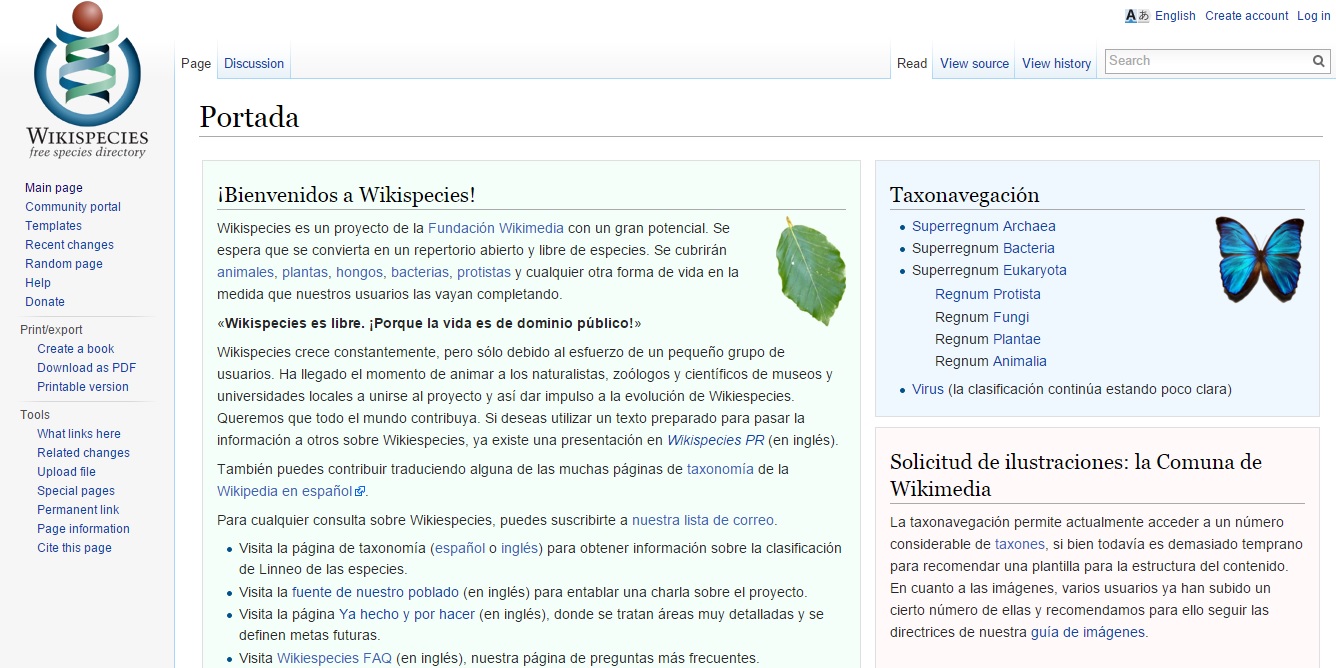
Task: Open Regnum Protista
Action: 988,294
